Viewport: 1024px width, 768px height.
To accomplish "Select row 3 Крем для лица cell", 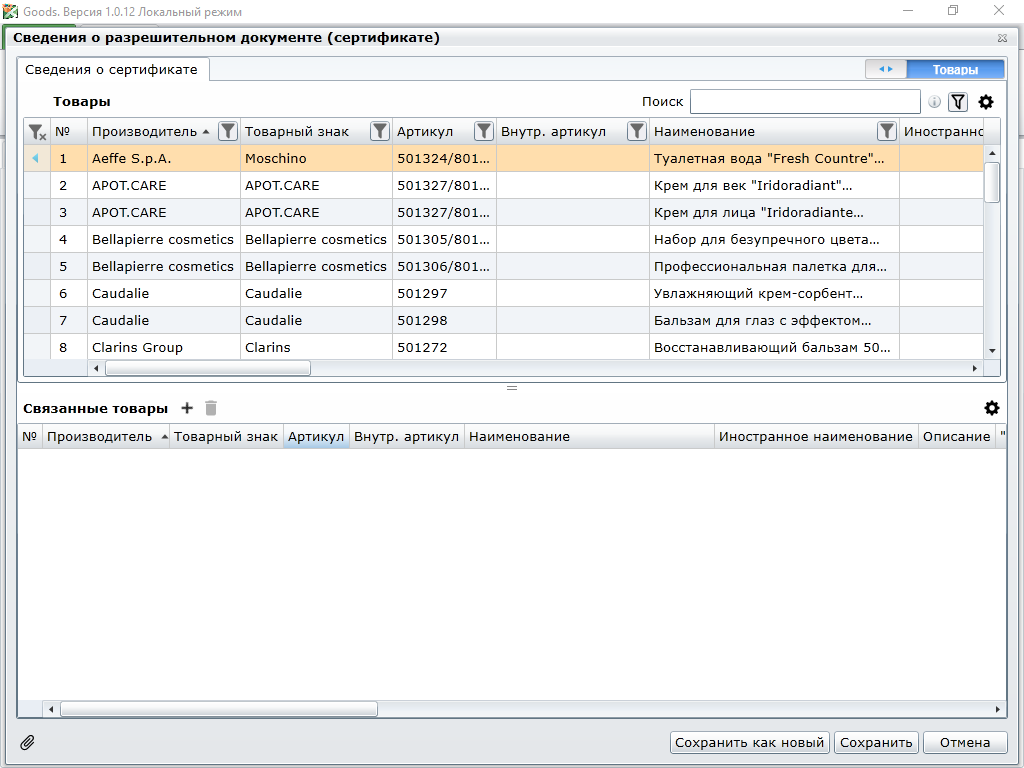I will click(x=774, y=212).
